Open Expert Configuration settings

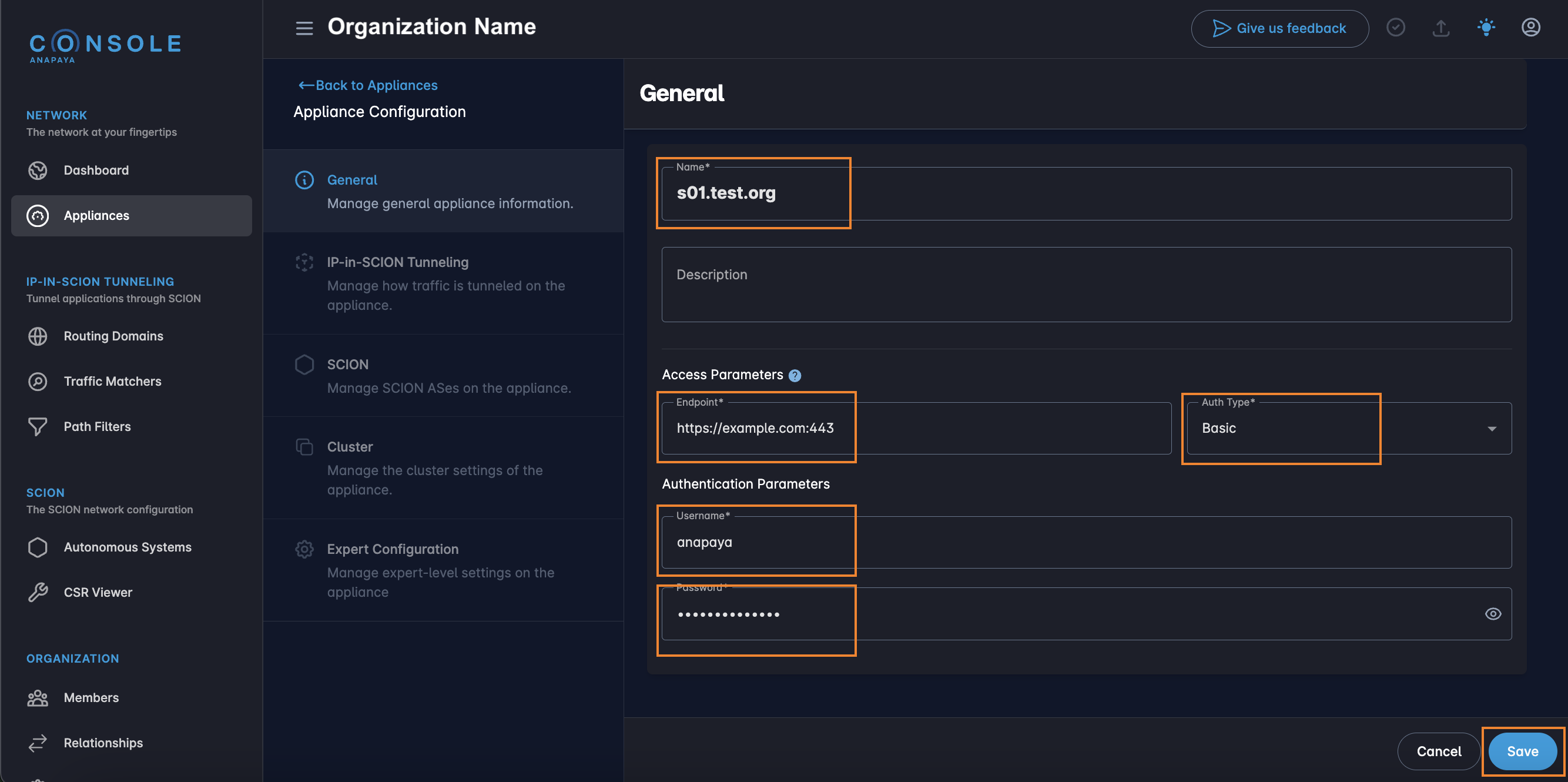pos(393,549)
